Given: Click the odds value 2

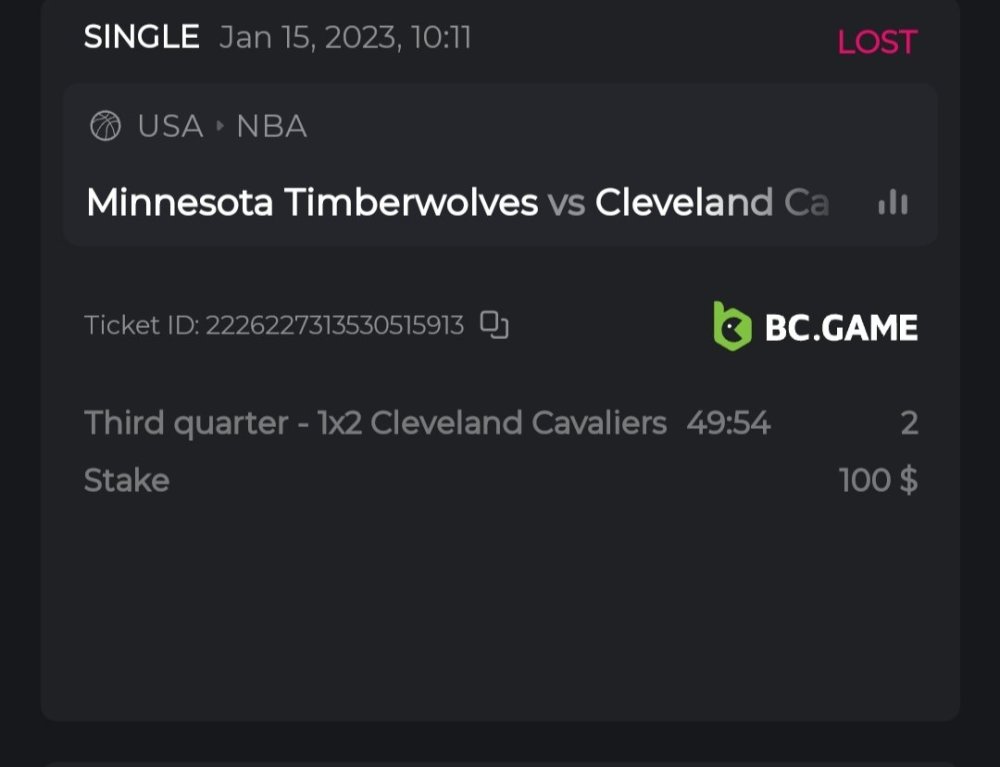Looking at the screenshot, I should tap(908, 423).
